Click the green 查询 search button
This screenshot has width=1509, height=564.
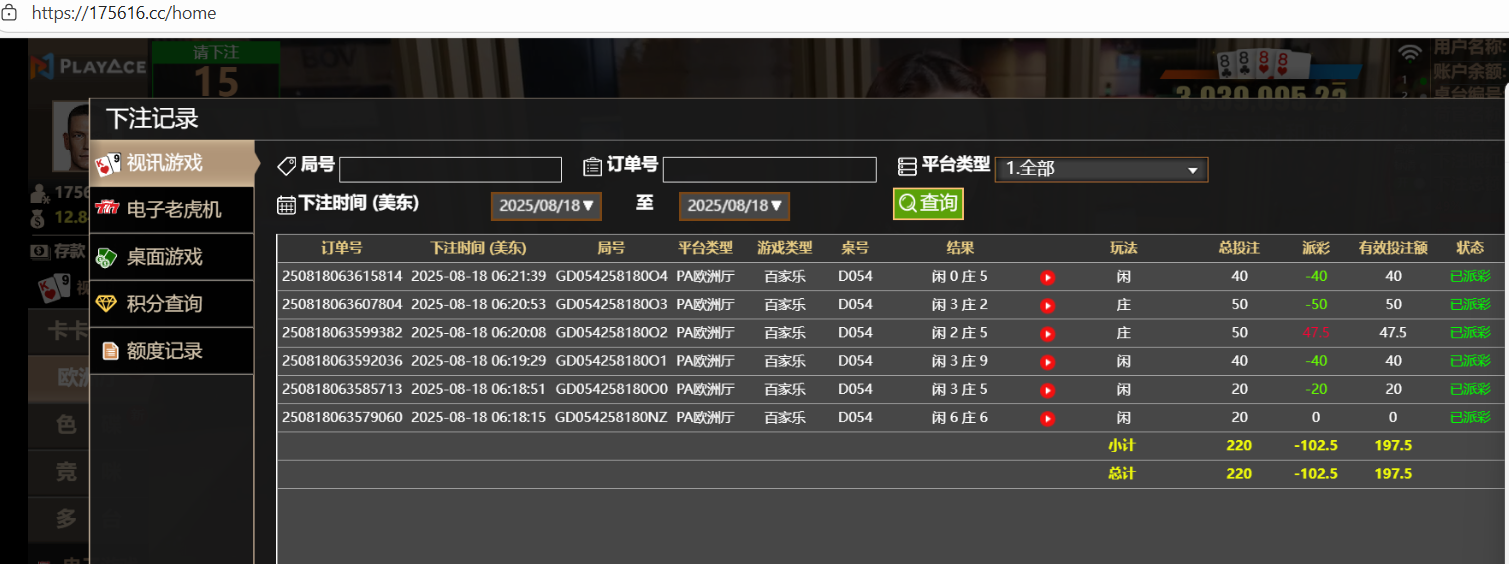tap(928, 203)
